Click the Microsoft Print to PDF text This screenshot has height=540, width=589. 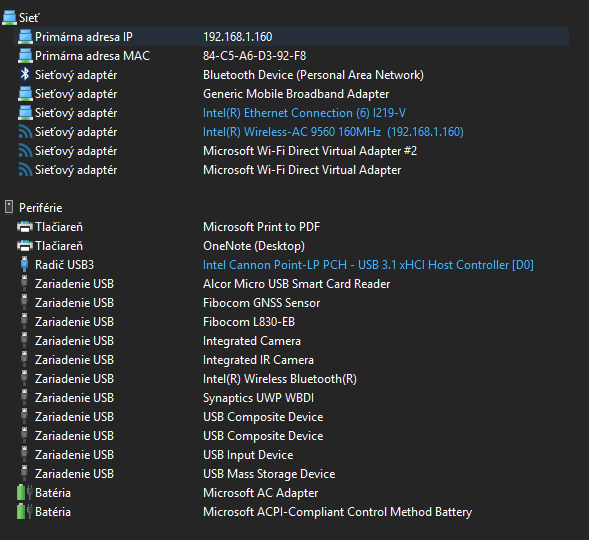261,227
